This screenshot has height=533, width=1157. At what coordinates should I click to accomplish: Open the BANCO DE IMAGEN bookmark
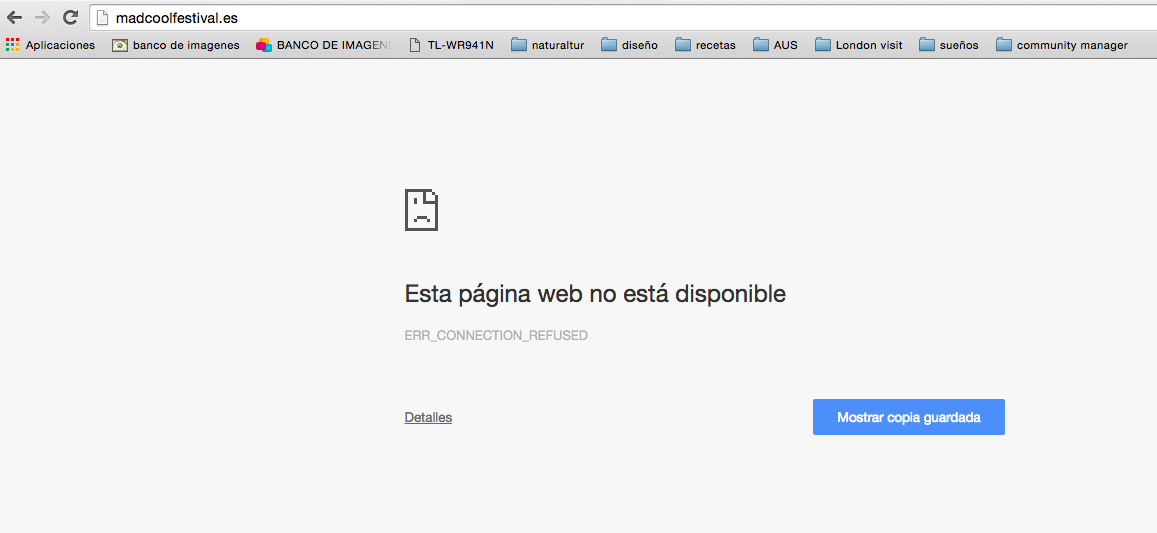point(323,45)
